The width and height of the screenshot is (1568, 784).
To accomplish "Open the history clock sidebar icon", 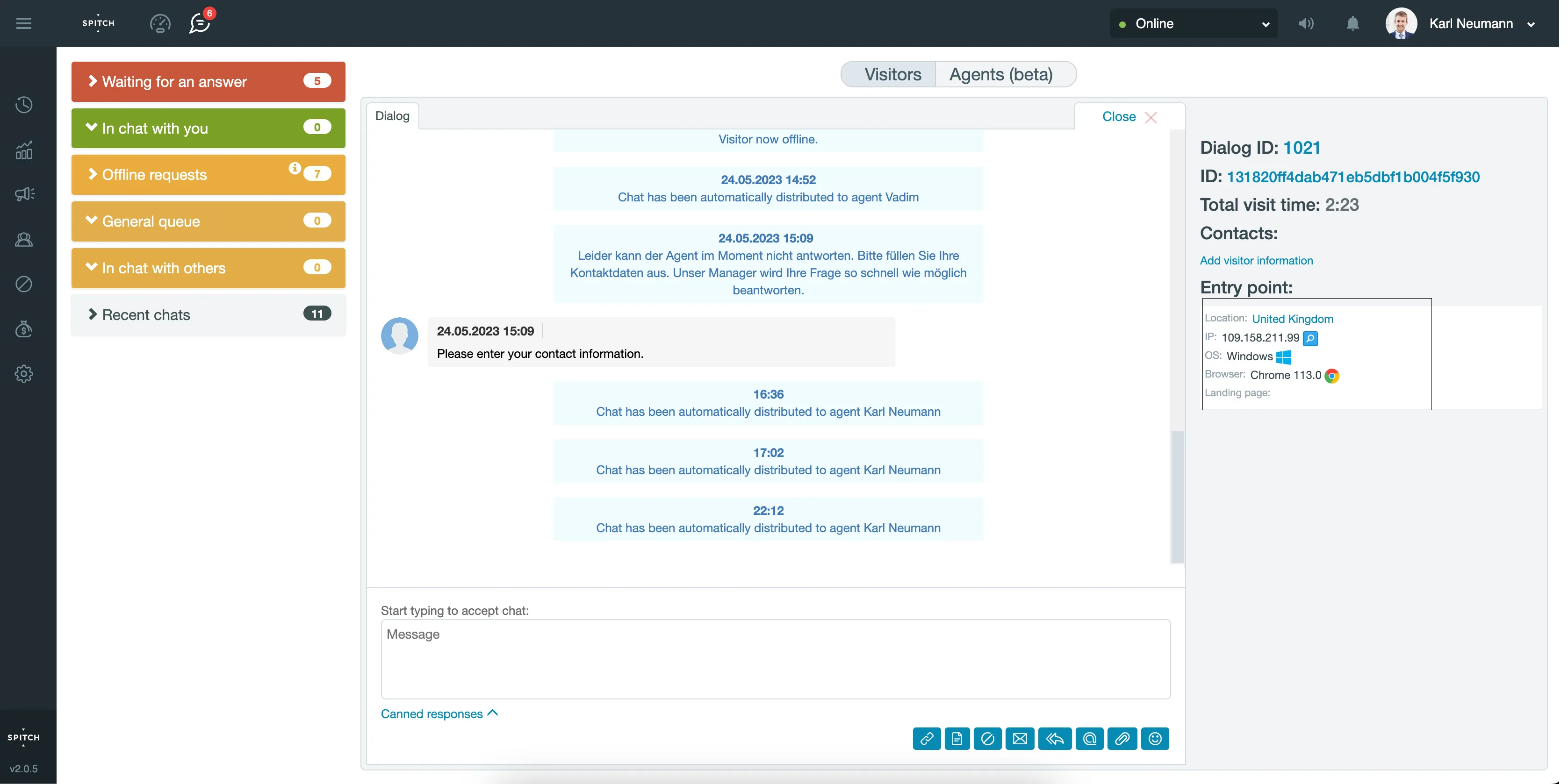I will point(24,105).
